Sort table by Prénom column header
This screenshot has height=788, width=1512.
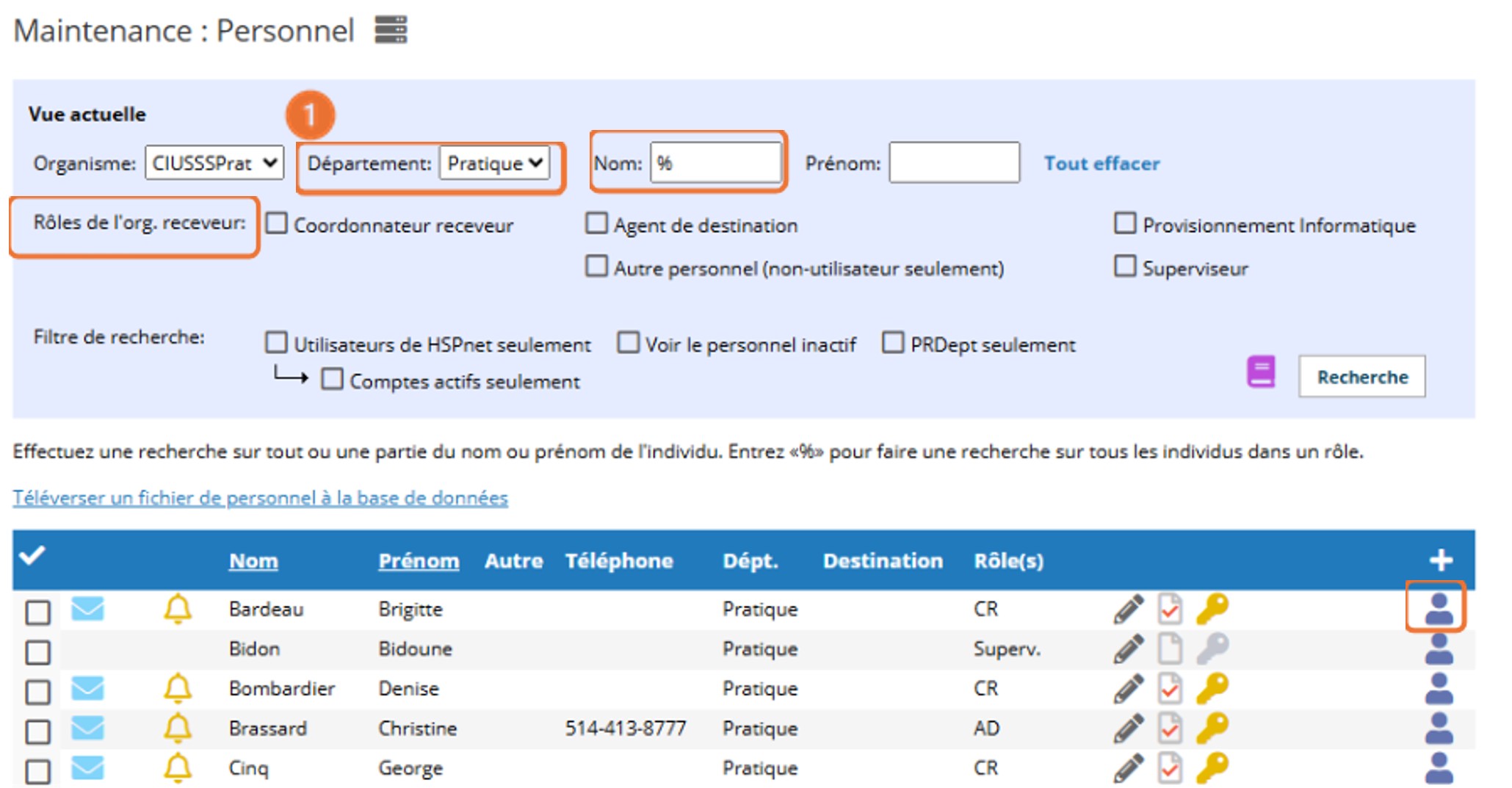[x=418, y=561]
